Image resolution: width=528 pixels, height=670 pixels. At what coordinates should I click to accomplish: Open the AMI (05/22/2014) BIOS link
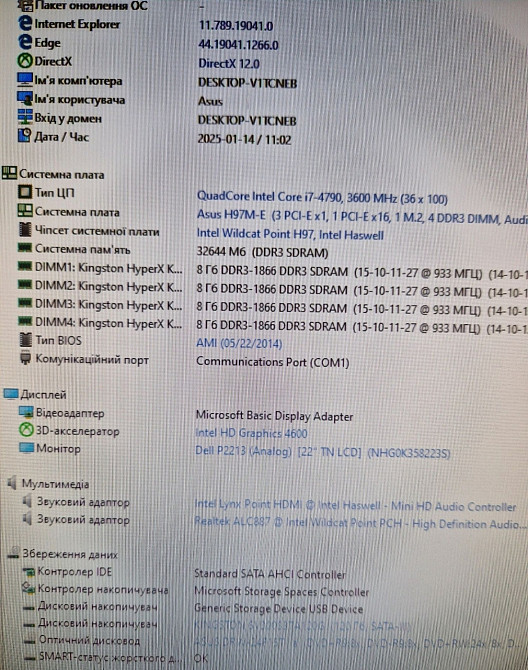[239, 343]
